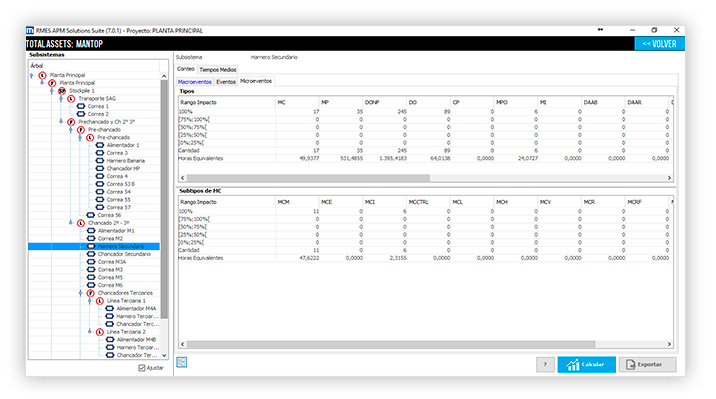Click the Alimentador M1 equipment icon

click(x=91, y=231)
